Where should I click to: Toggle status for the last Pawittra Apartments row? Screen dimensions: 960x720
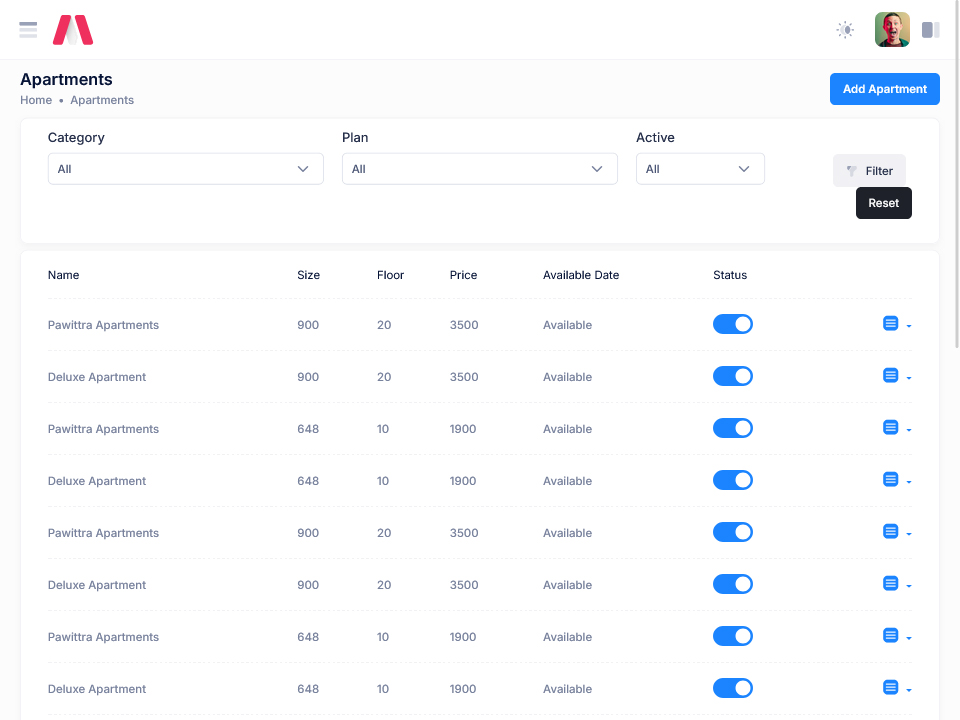[732, 636]
